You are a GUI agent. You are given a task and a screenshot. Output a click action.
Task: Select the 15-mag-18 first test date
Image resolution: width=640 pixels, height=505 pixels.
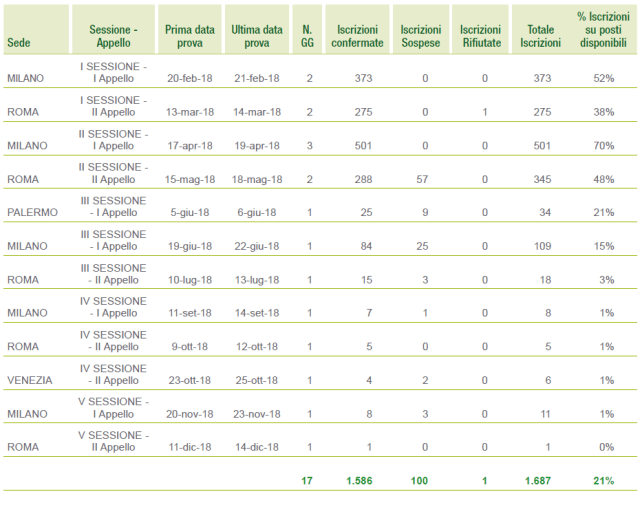[188, 179]
